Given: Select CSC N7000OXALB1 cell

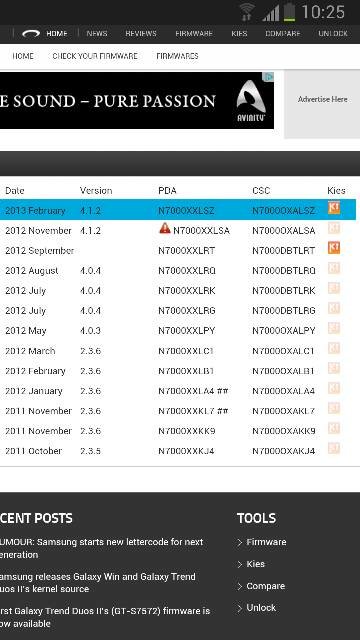Looking at the screenshot, I should pyautogui.click(x=283, y=371).
